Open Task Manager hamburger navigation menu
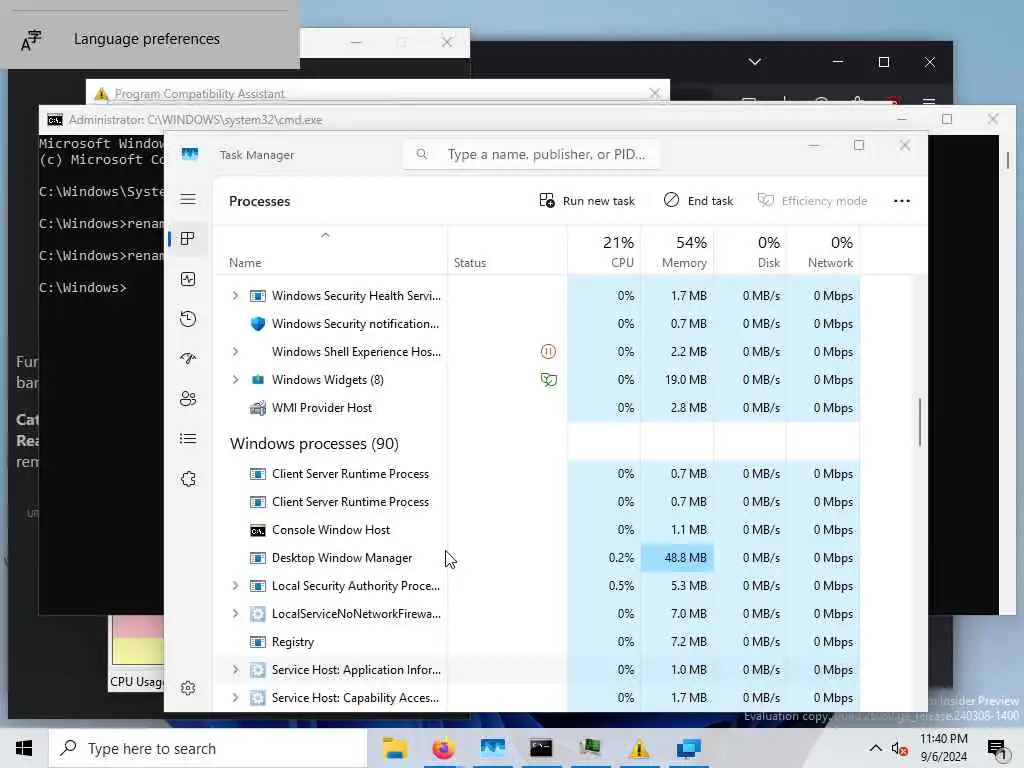The width and height of the screenshot is (1024, 768). (188, 199)
